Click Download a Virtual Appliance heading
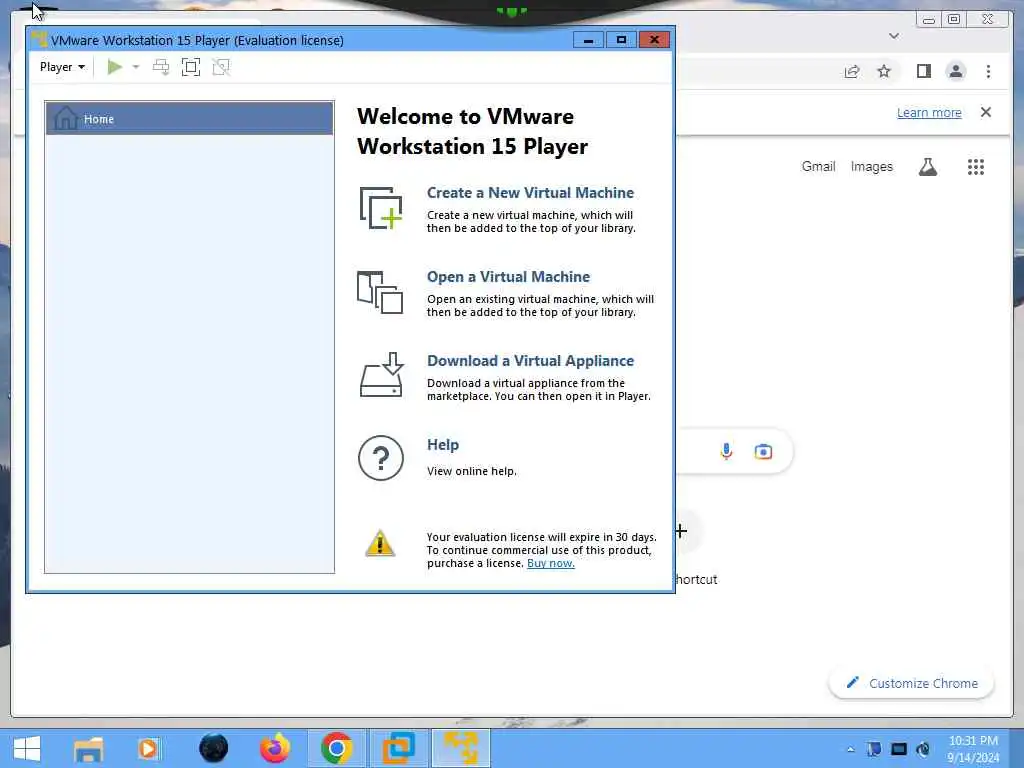 (530, 361)
